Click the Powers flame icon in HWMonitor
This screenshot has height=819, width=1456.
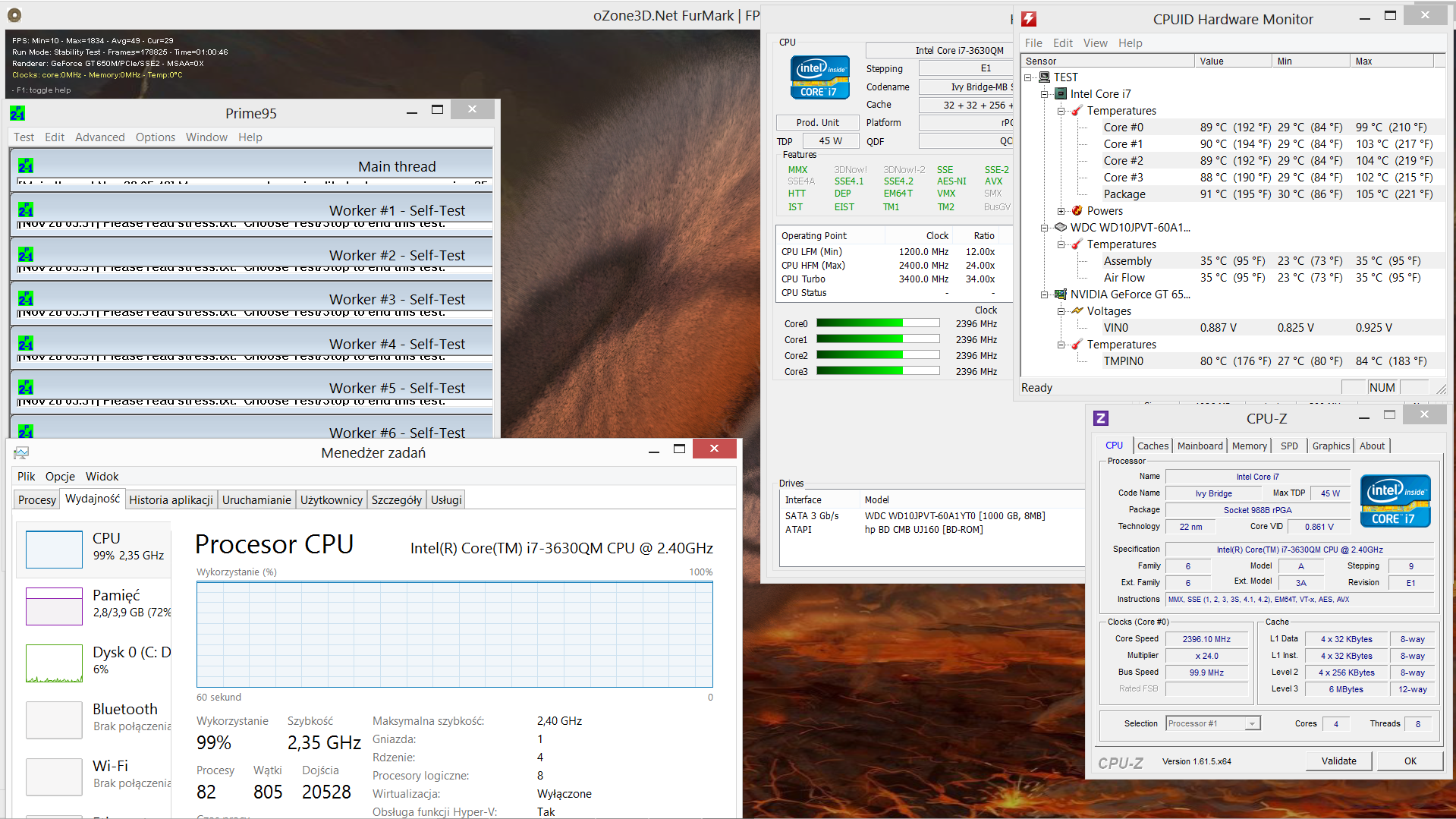click(x=1077, y=211)
